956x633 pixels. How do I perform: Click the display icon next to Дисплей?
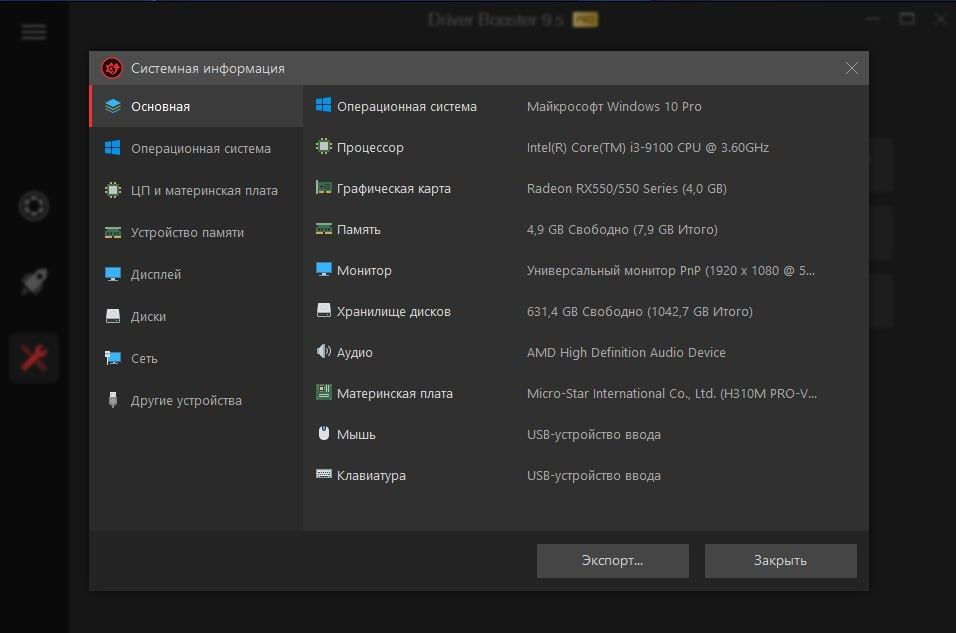point(113,274)
